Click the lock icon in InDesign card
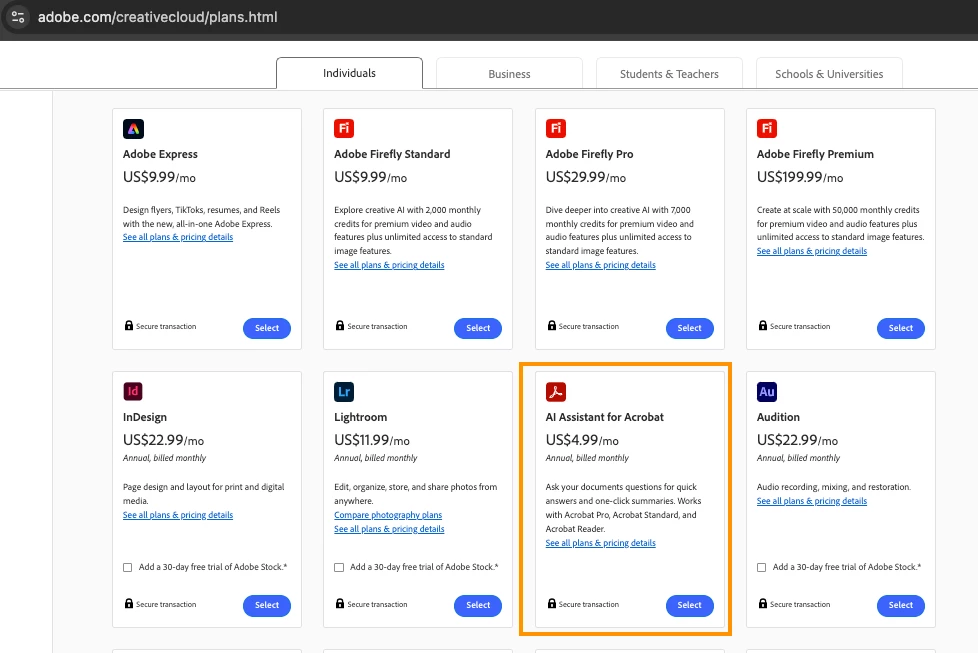 (128, 604)
